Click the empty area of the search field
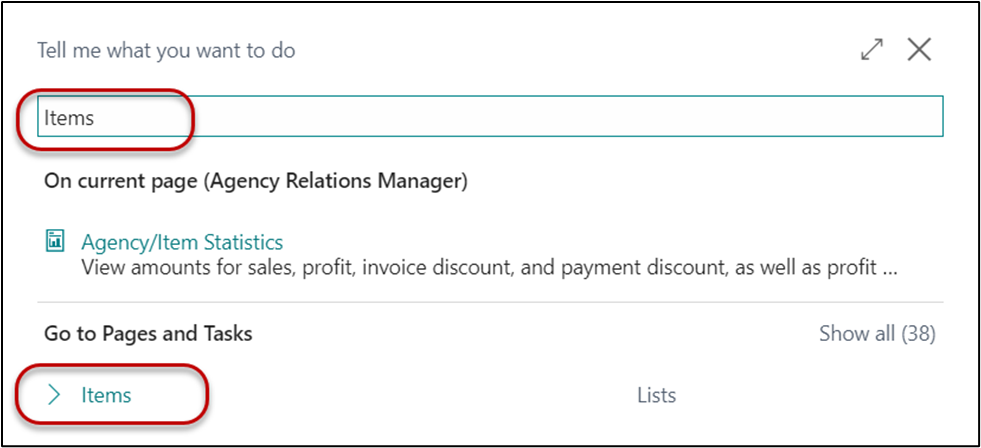This screenshot has width=981, height=448. (x=560, y=118)
